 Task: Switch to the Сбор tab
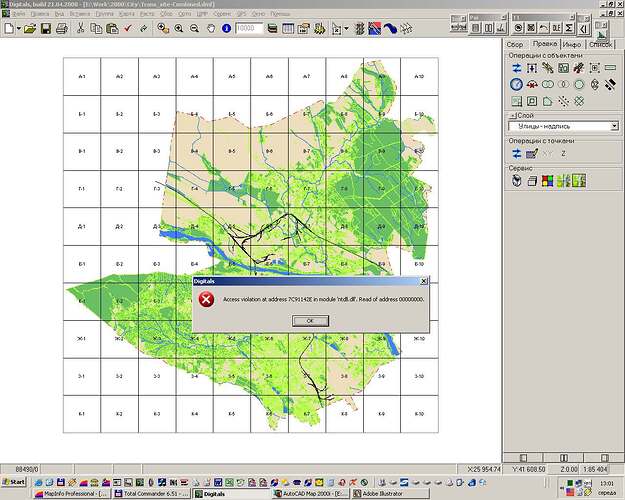point(515,45)
